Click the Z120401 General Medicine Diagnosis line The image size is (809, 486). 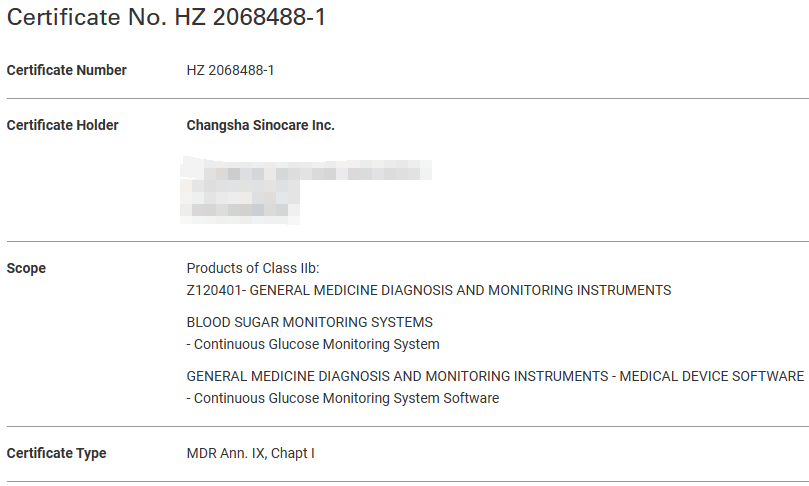[x=429, y=290]
